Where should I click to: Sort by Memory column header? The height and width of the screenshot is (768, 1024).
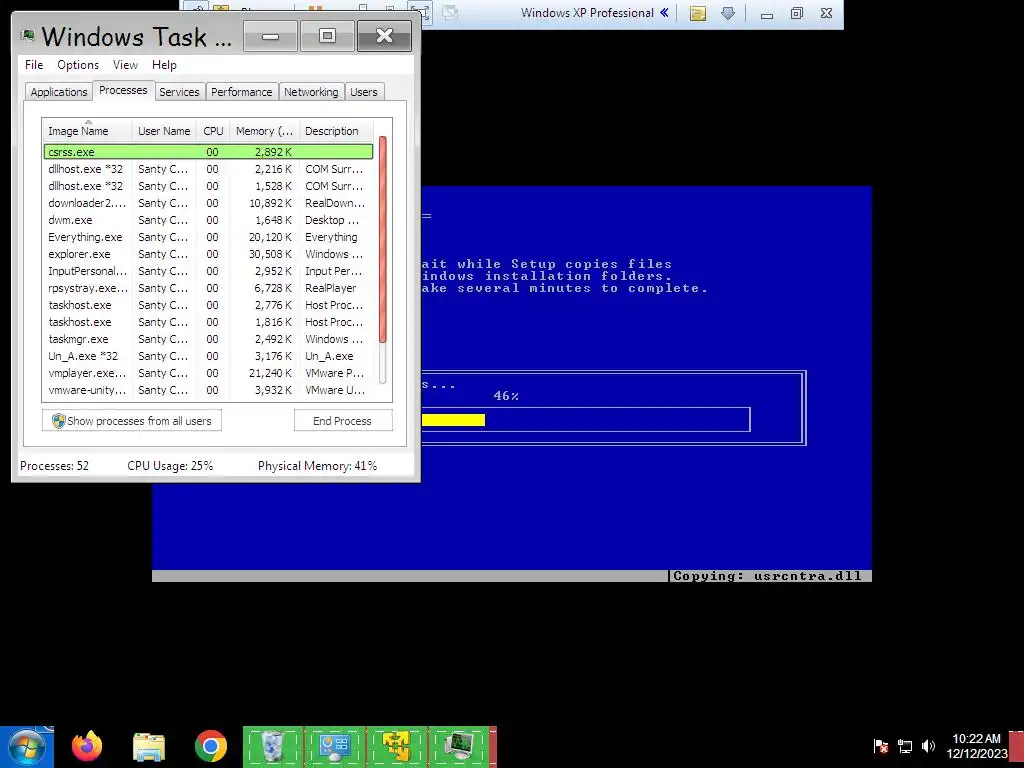(x=264, y=131)
